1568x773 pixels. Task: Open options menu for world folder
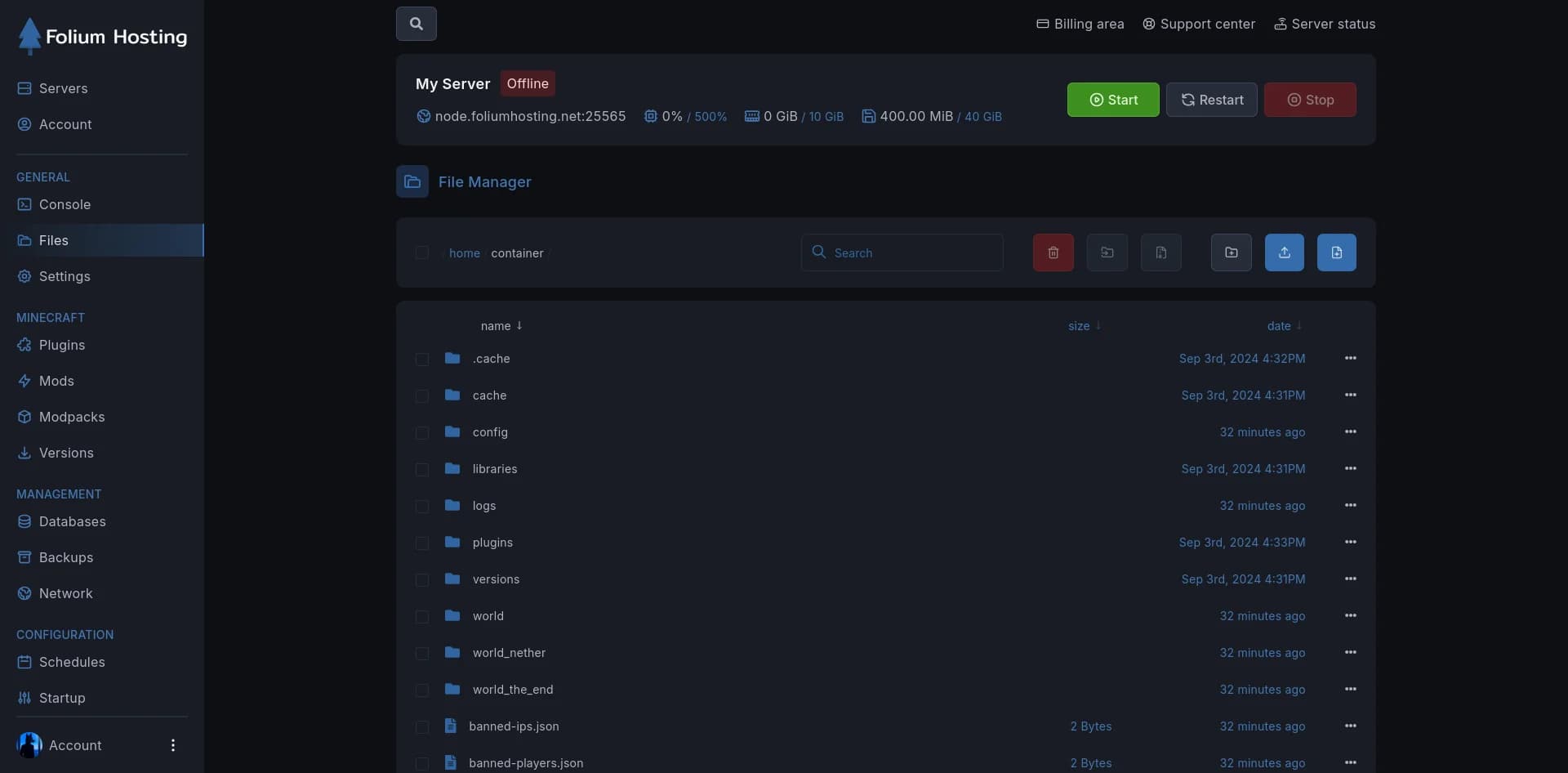point(1350,615)
